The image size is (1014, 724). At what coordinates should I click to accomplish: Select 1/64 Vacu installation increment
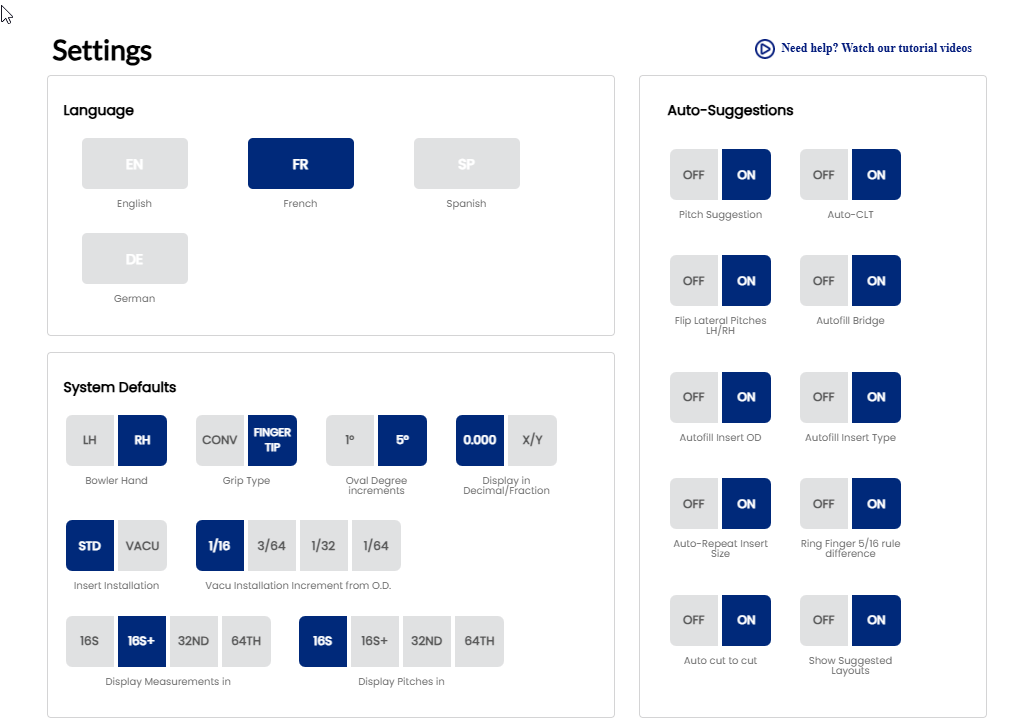[376, 545]
